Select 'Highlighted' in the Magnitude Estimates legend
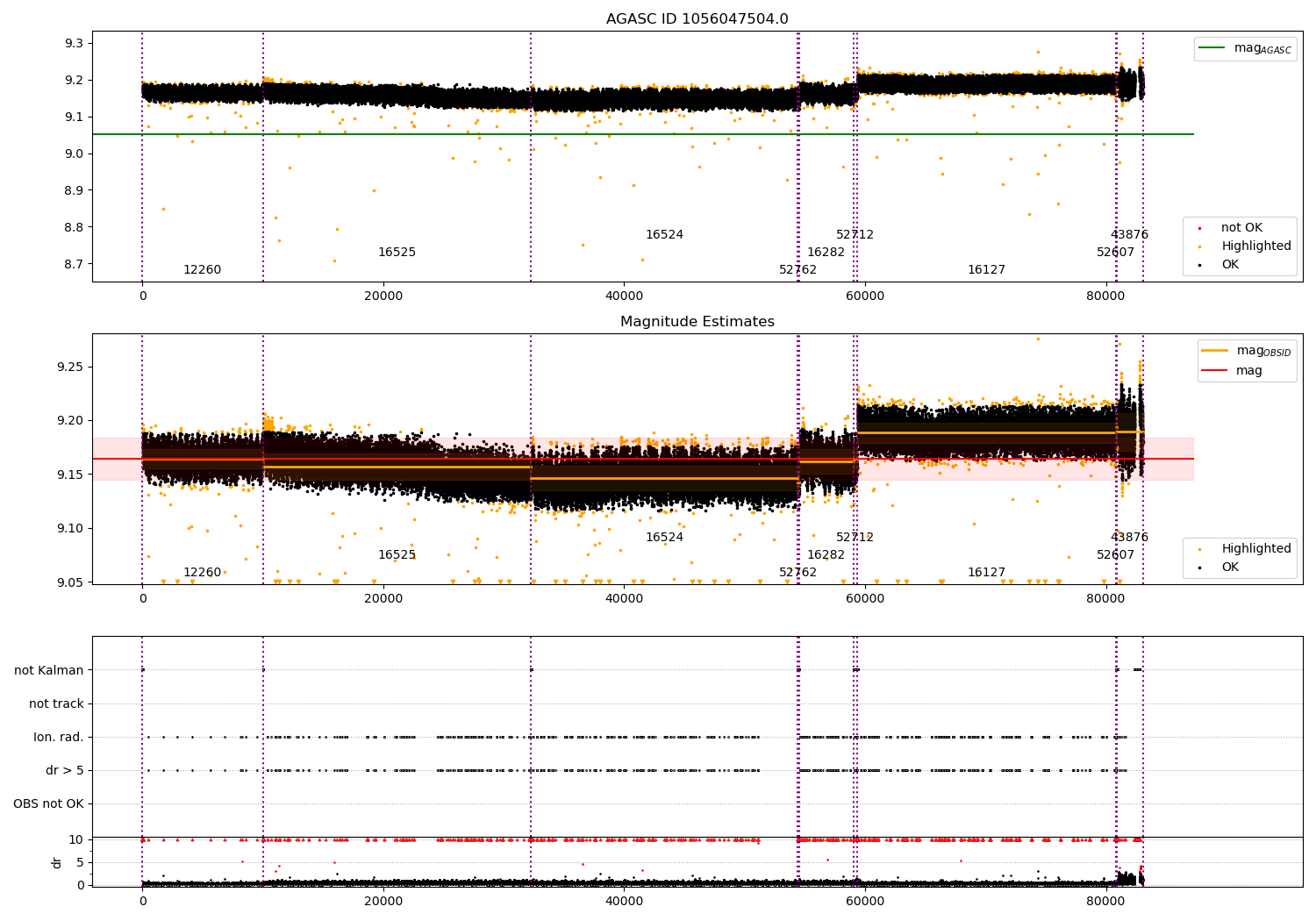This screenshot has height=921, width=1316. click(x=1256, y=549)
